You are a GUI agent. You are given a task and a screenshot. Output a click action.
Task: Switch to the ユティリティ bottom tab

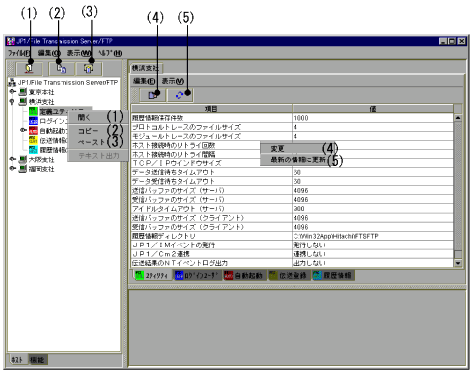153,275
